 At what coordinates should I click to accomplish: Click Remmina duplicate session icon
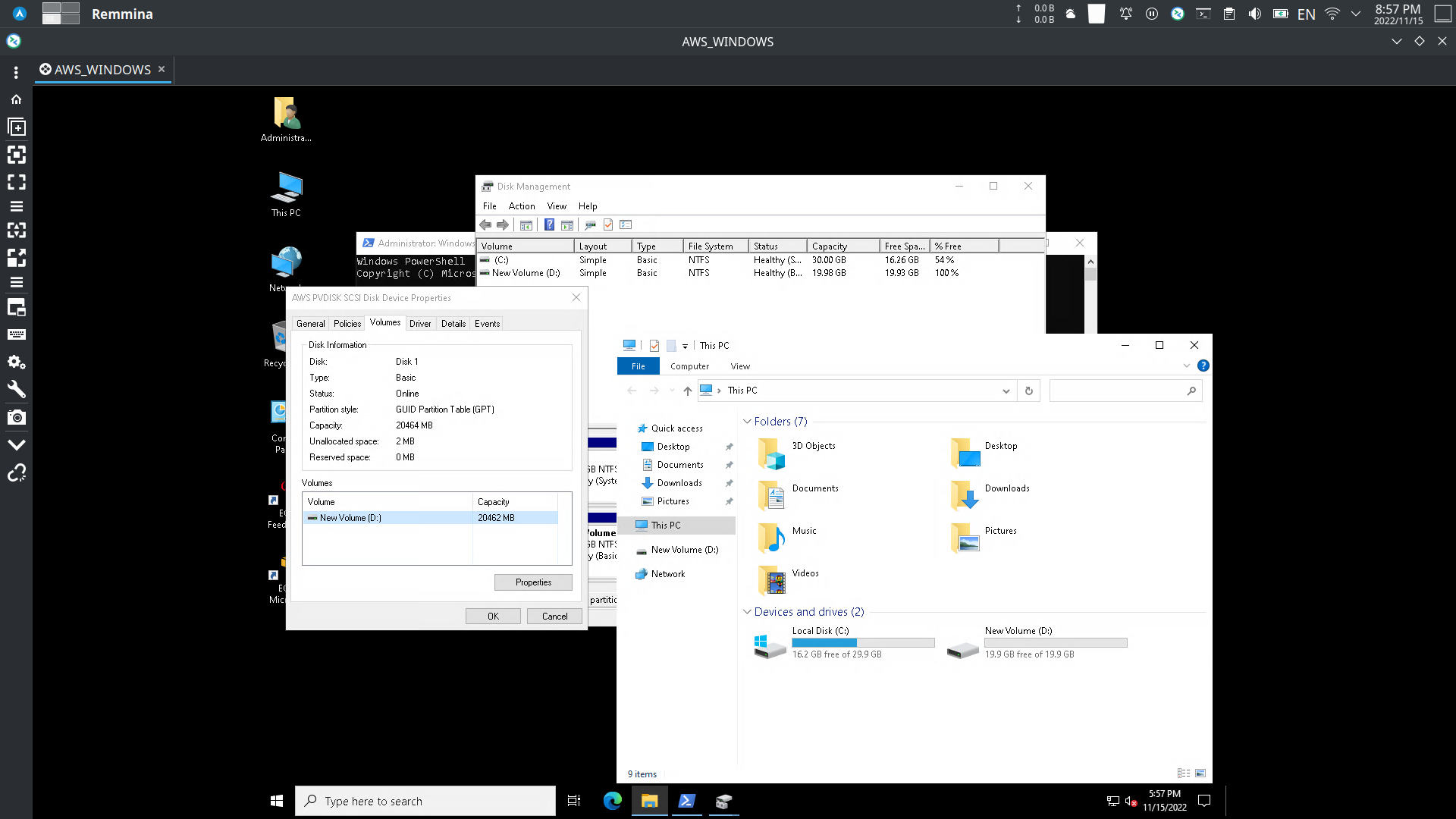(x=16, y=127)
